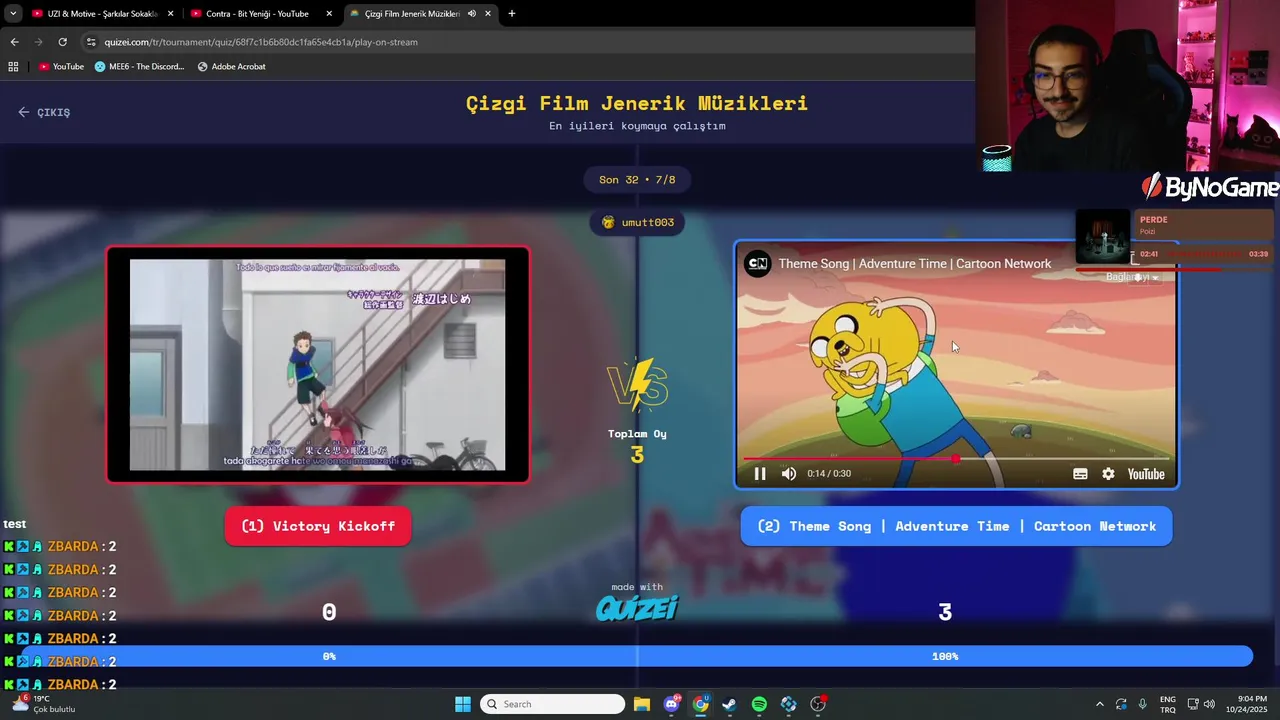Image resolution: width=1280 pixels, height=720 pixels.
Task: Toggle subtitles in the YouTube player
Action: 1080,474
